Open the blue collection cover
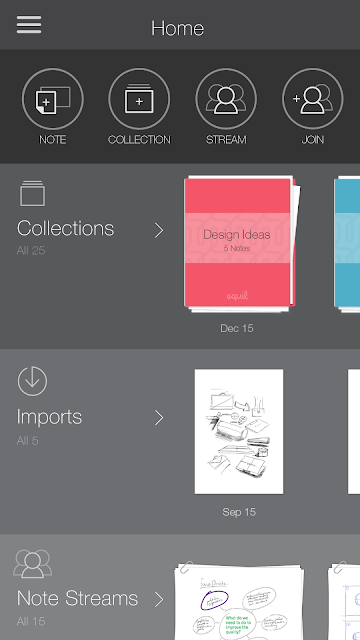The image size is (360, 640). pyautogui.click(x=347, y=244)
